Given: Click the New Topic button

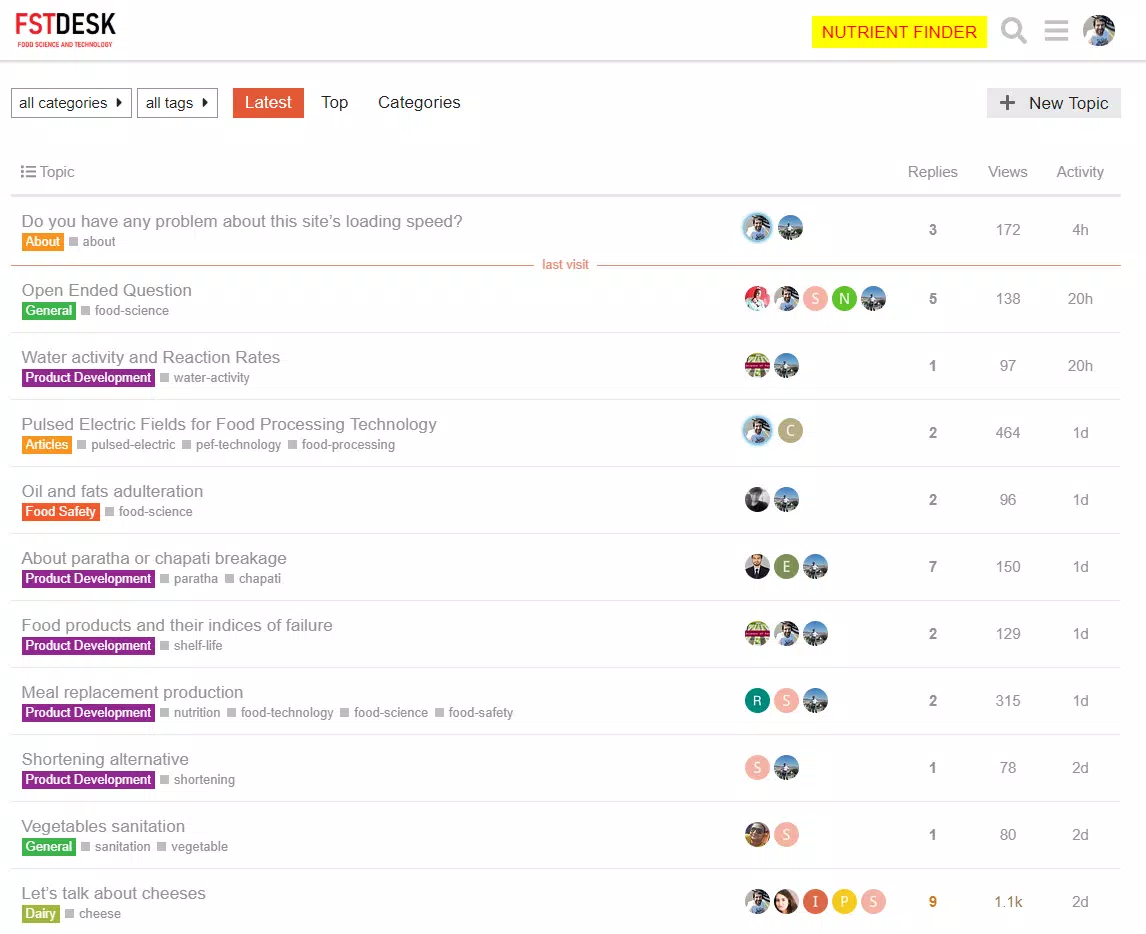Looking at the screenshot, I should pyautogui.click(x=1054, y=103).
